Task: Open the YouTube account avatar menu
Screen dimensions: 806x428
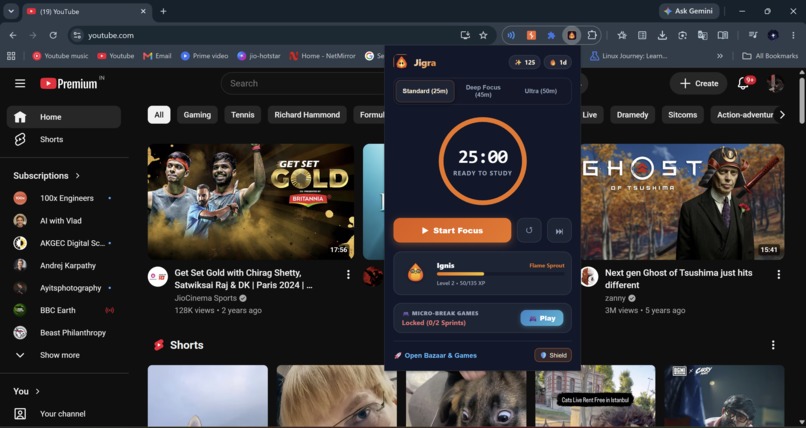Action: pyautogui.click(x=775, y=83)
